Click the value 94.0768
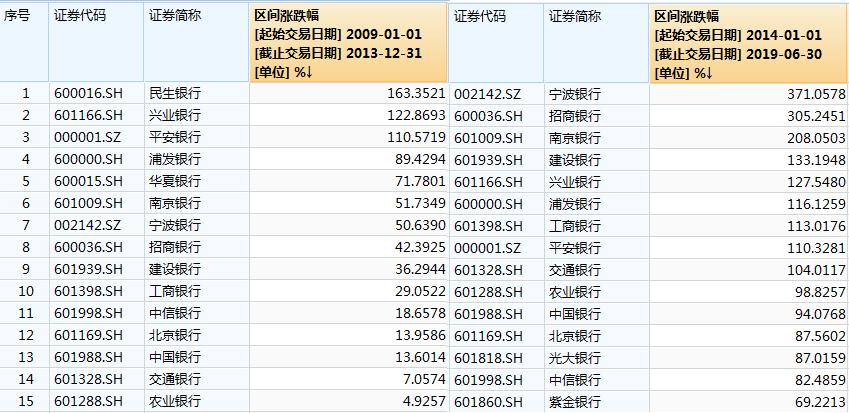Screen dimensions: 849x413 (820, 314)
